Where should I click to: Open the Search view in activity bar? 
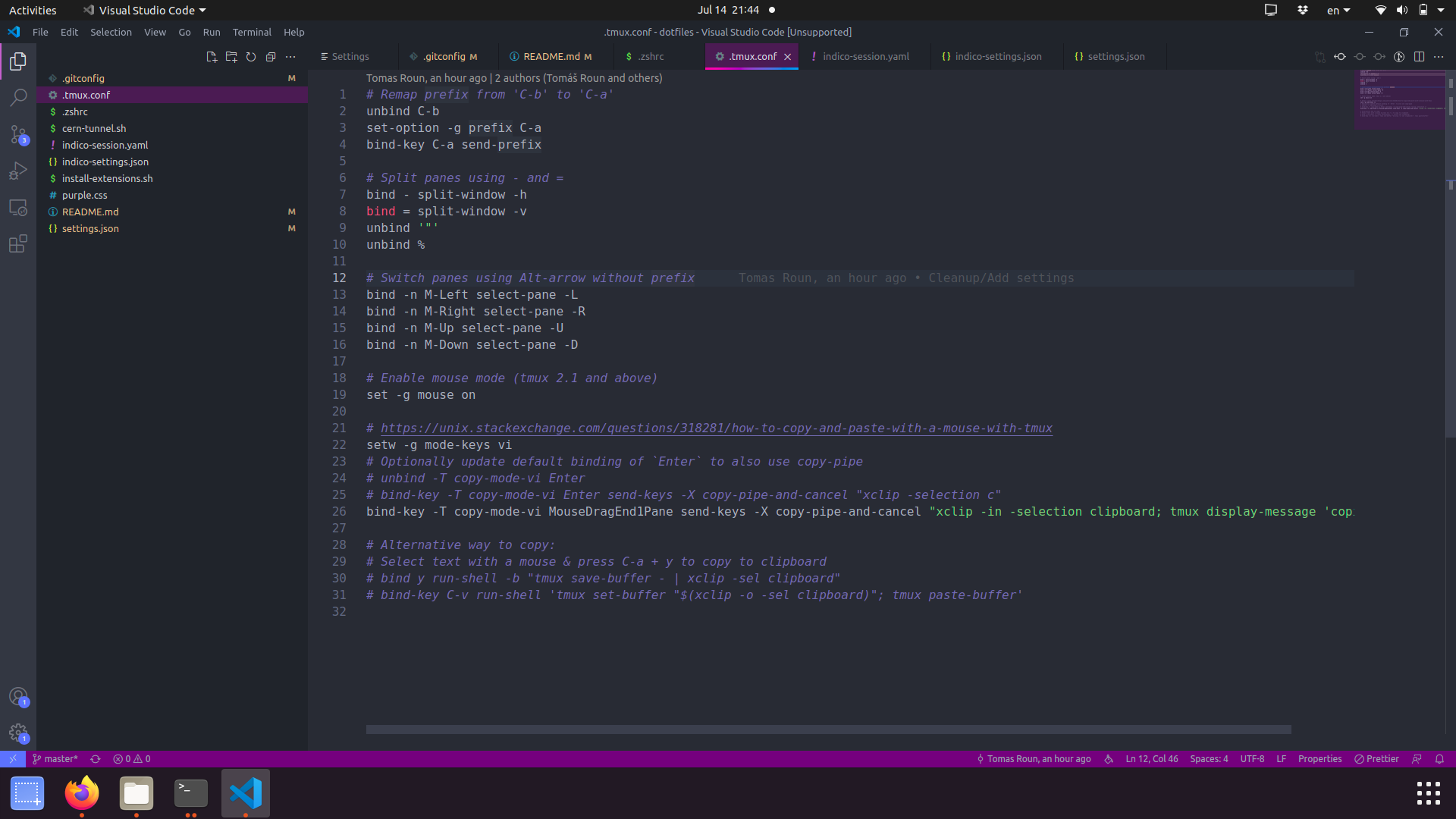tap(18, 97)
